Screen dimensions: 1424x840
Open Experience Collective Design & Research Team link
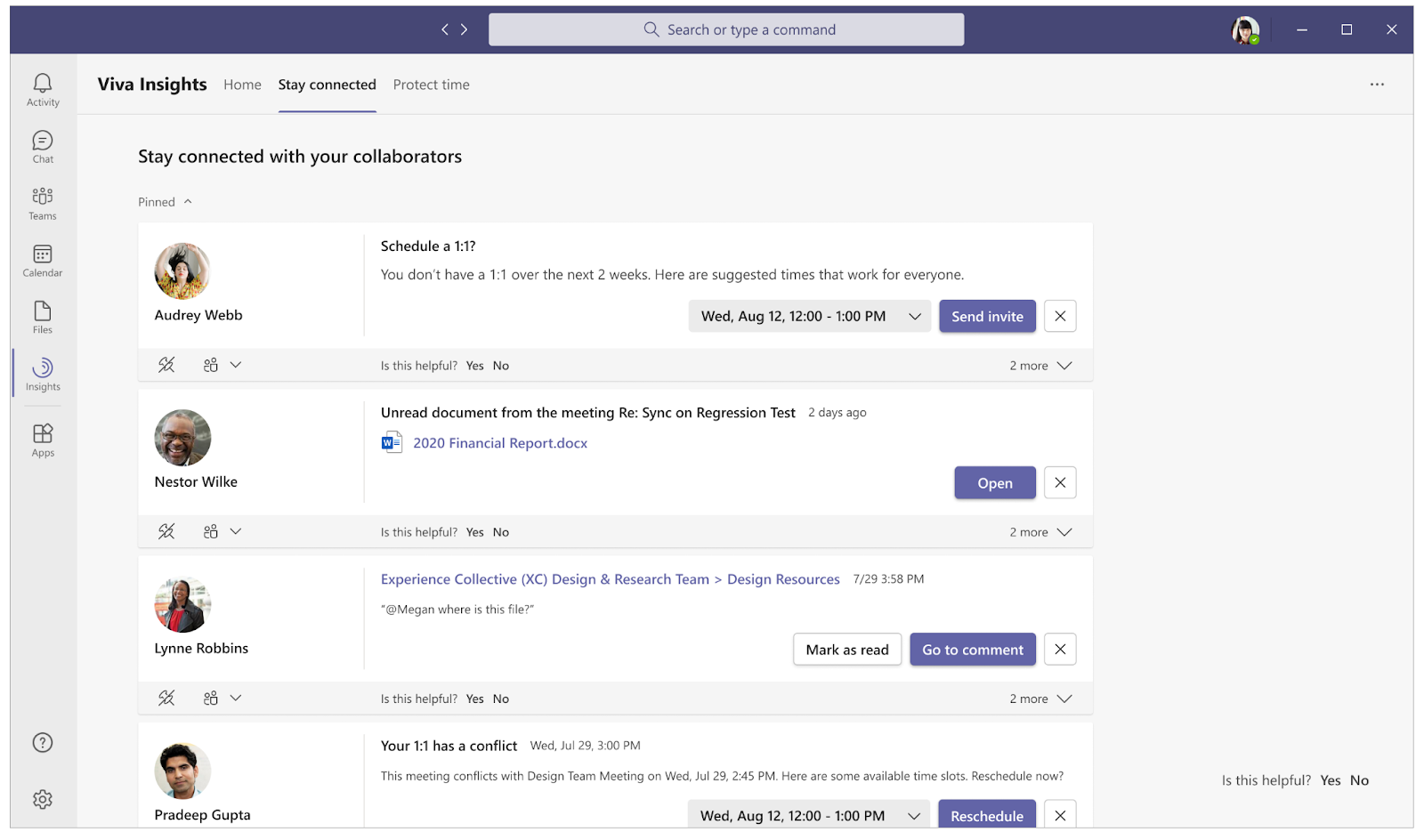click(x=545, y=579)
